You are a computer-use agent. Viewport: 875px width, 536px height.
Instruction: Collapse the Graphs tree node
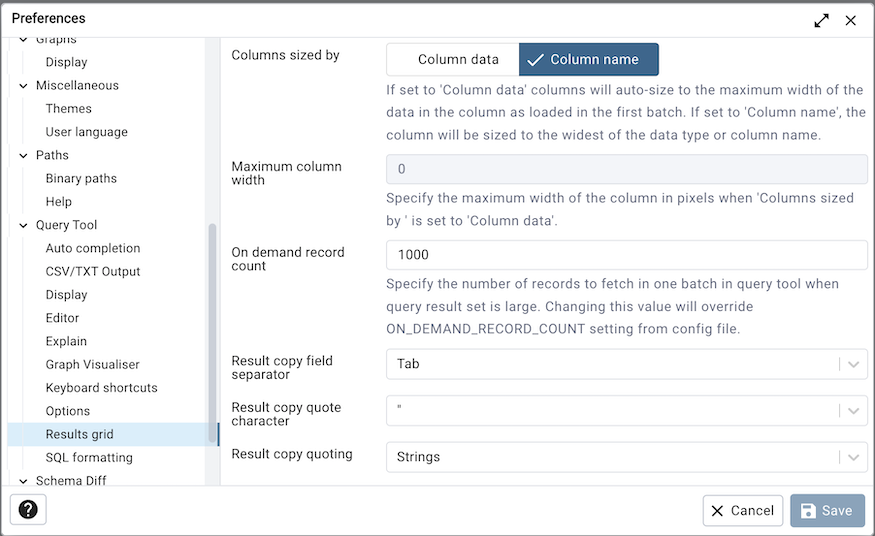(23, 40)
